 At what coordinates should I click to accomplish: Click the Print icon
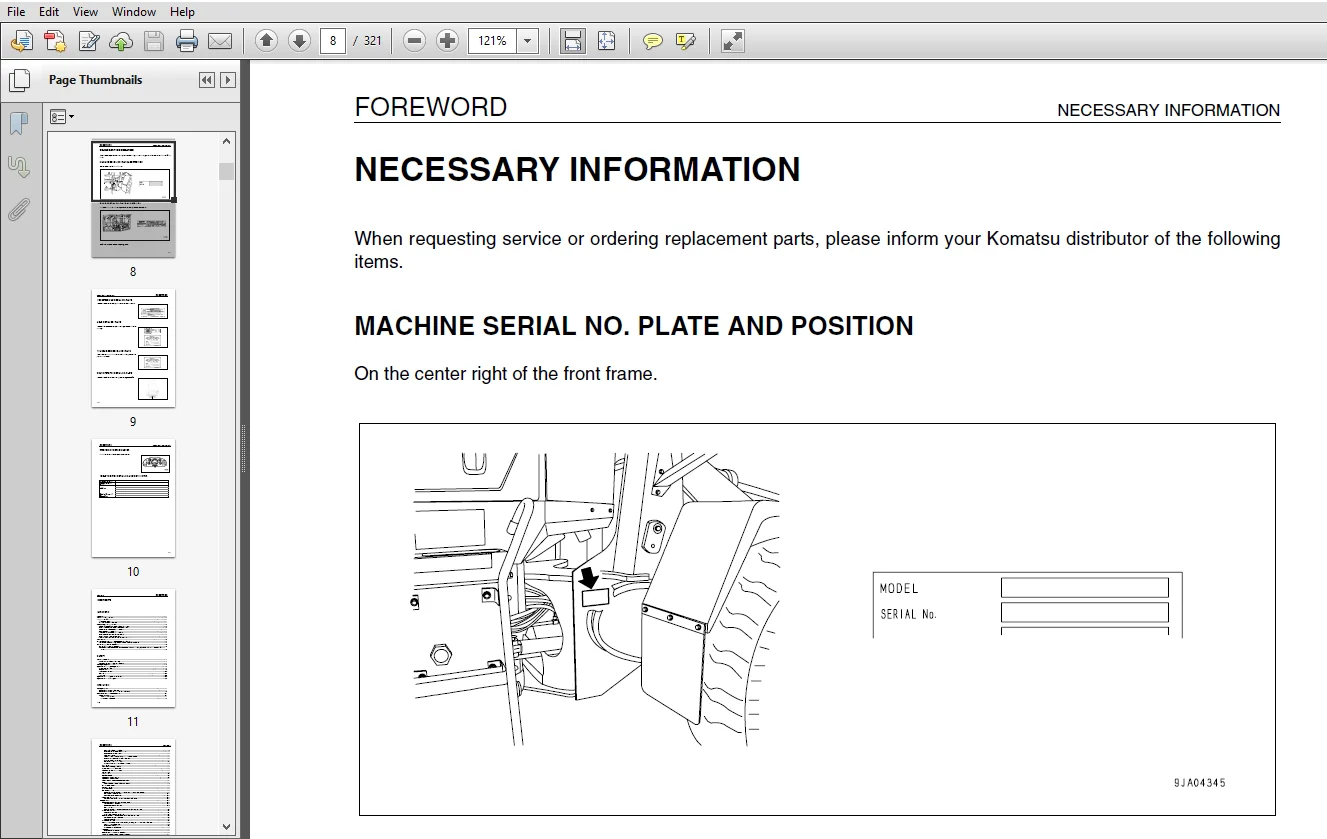(x=187, y=41)
